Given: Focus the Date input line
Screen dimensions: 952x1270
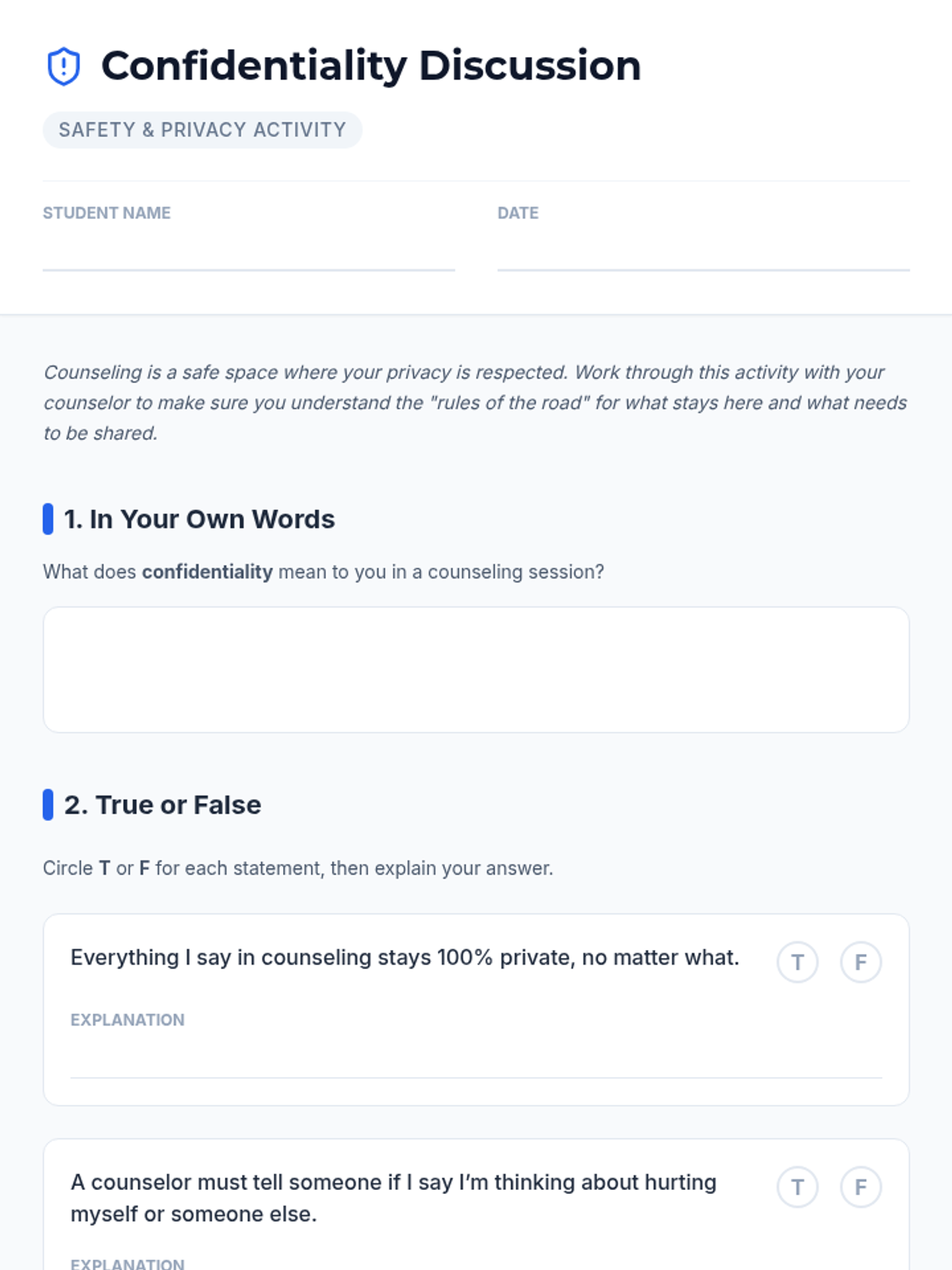Looking at the screenshot, I should (x=703, y=254).
